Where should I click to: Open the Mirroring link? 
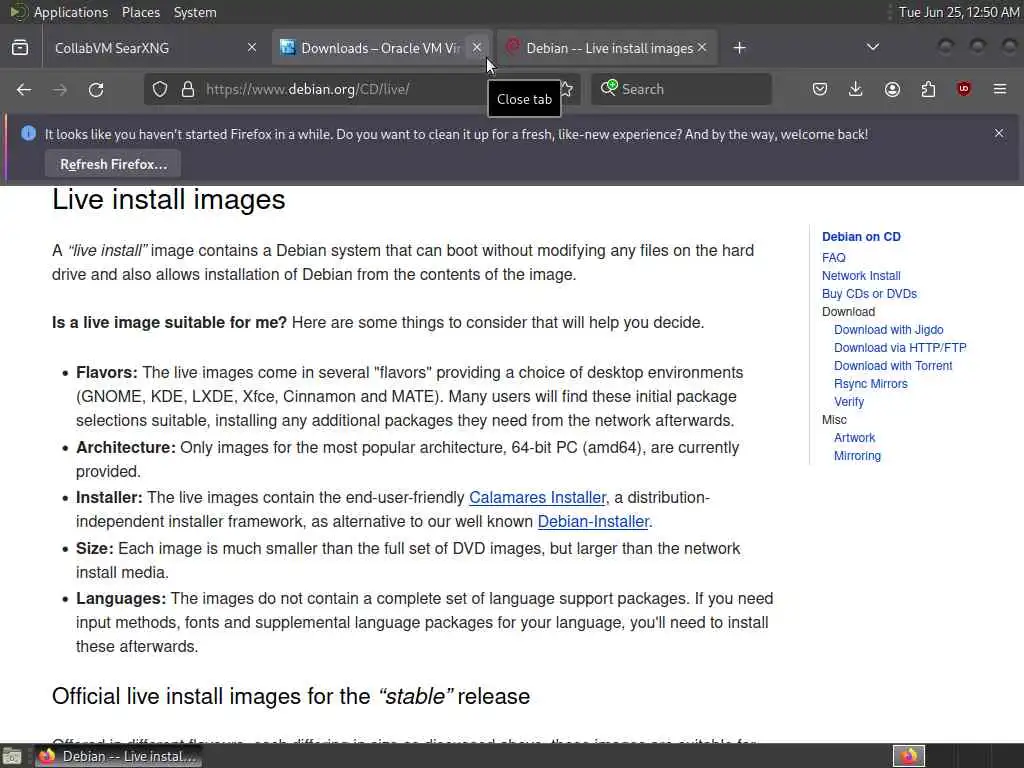pyautogui.click(x=857, y=456)
